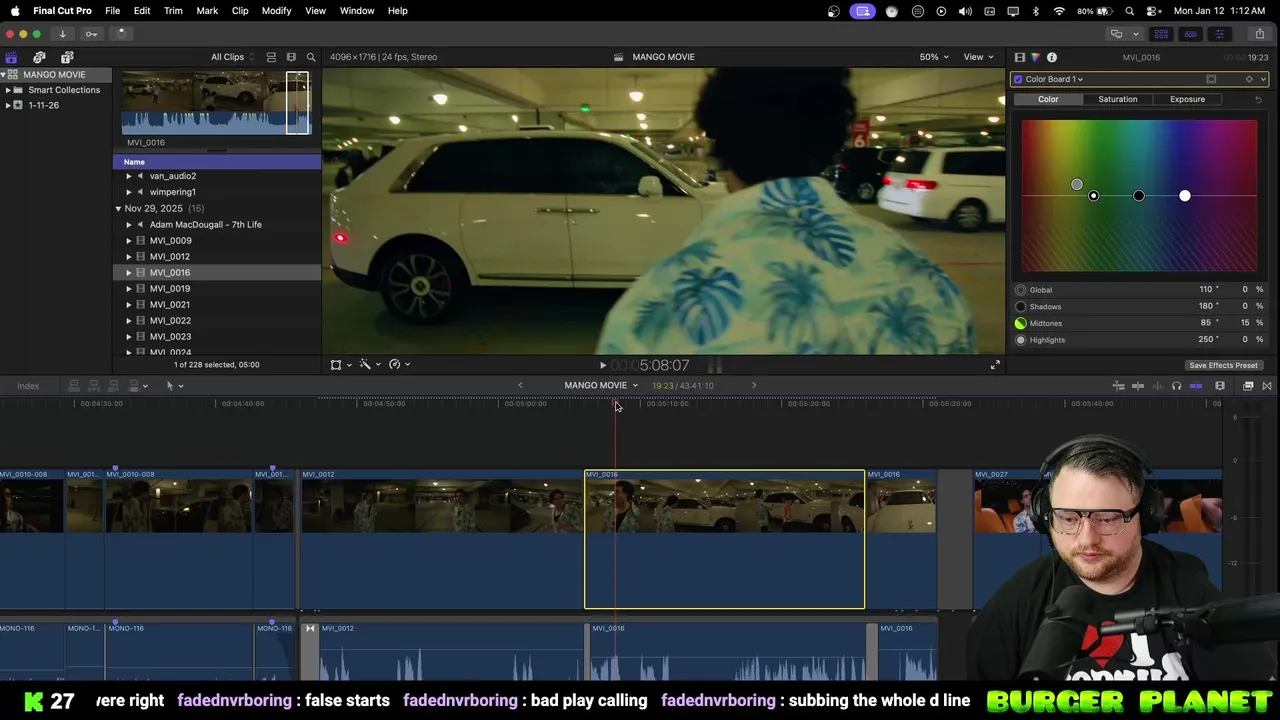
Task: Open the MANGO MOVIE project dropdown
Action: [x=601, y=385]
